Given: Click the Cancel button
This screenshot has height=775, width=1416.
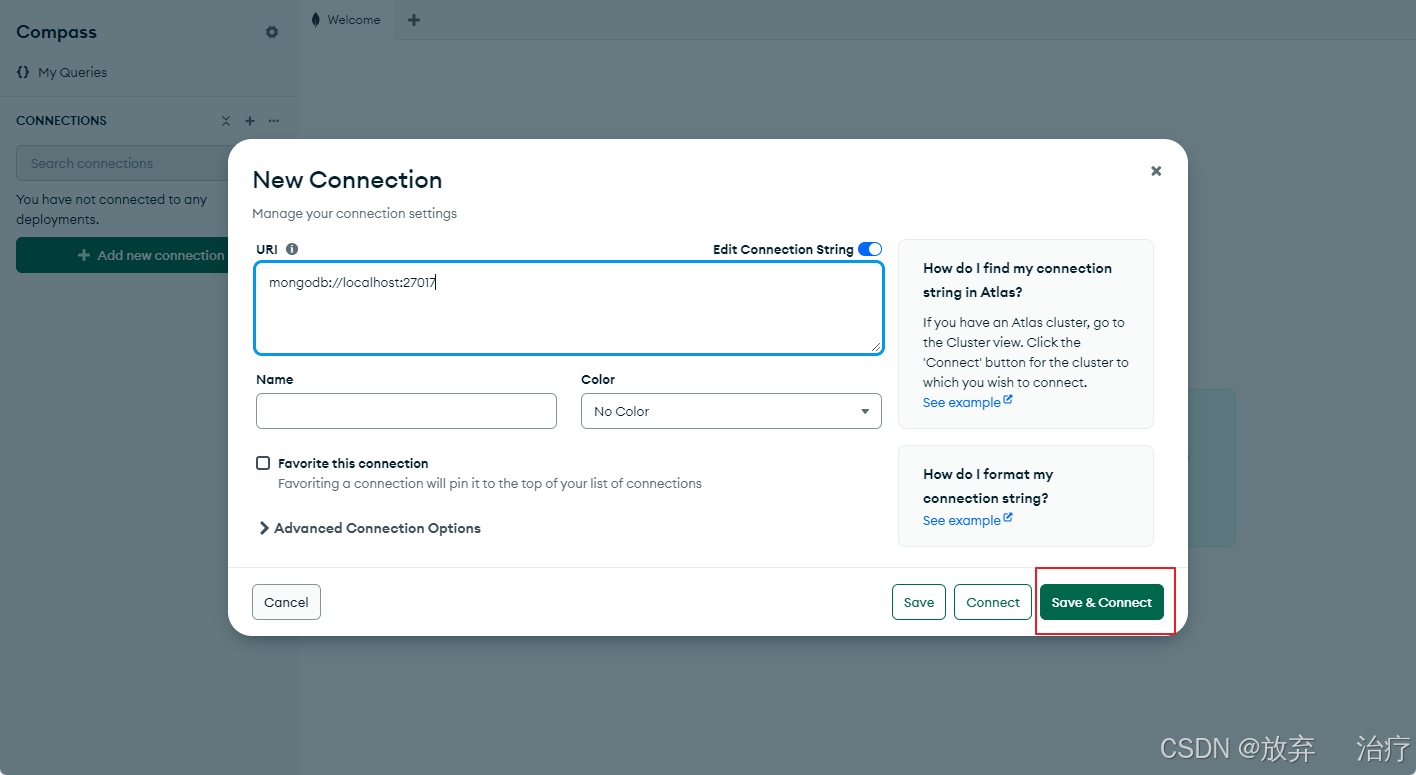Looking at the screenshot, I should (286, 602).
